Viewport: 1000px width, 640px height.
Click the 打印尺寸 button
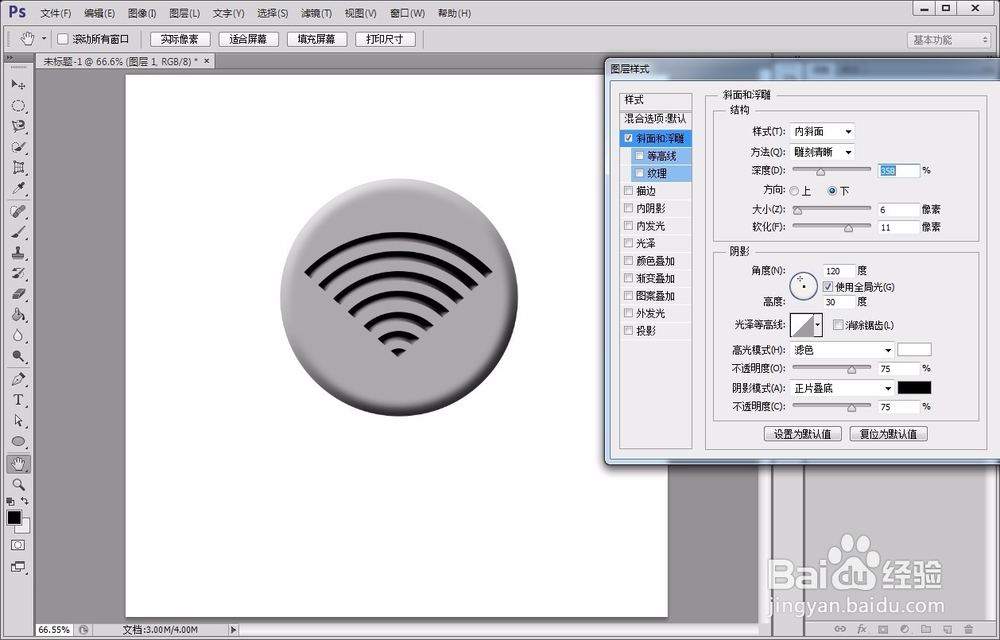[385, 40]
